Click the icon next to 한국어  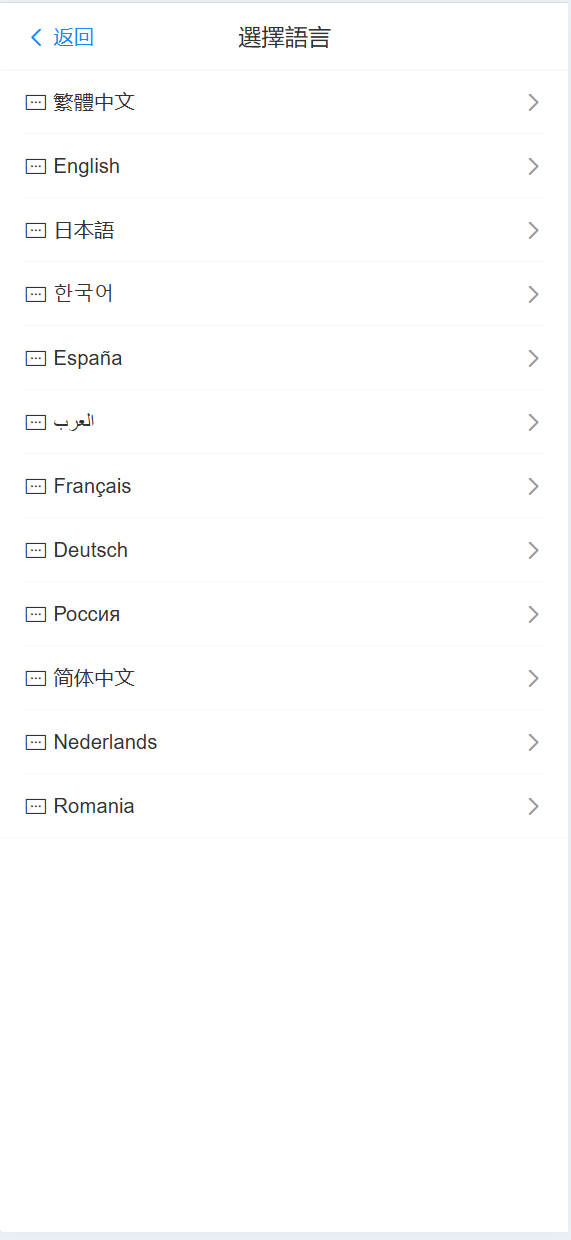point(36,294)
